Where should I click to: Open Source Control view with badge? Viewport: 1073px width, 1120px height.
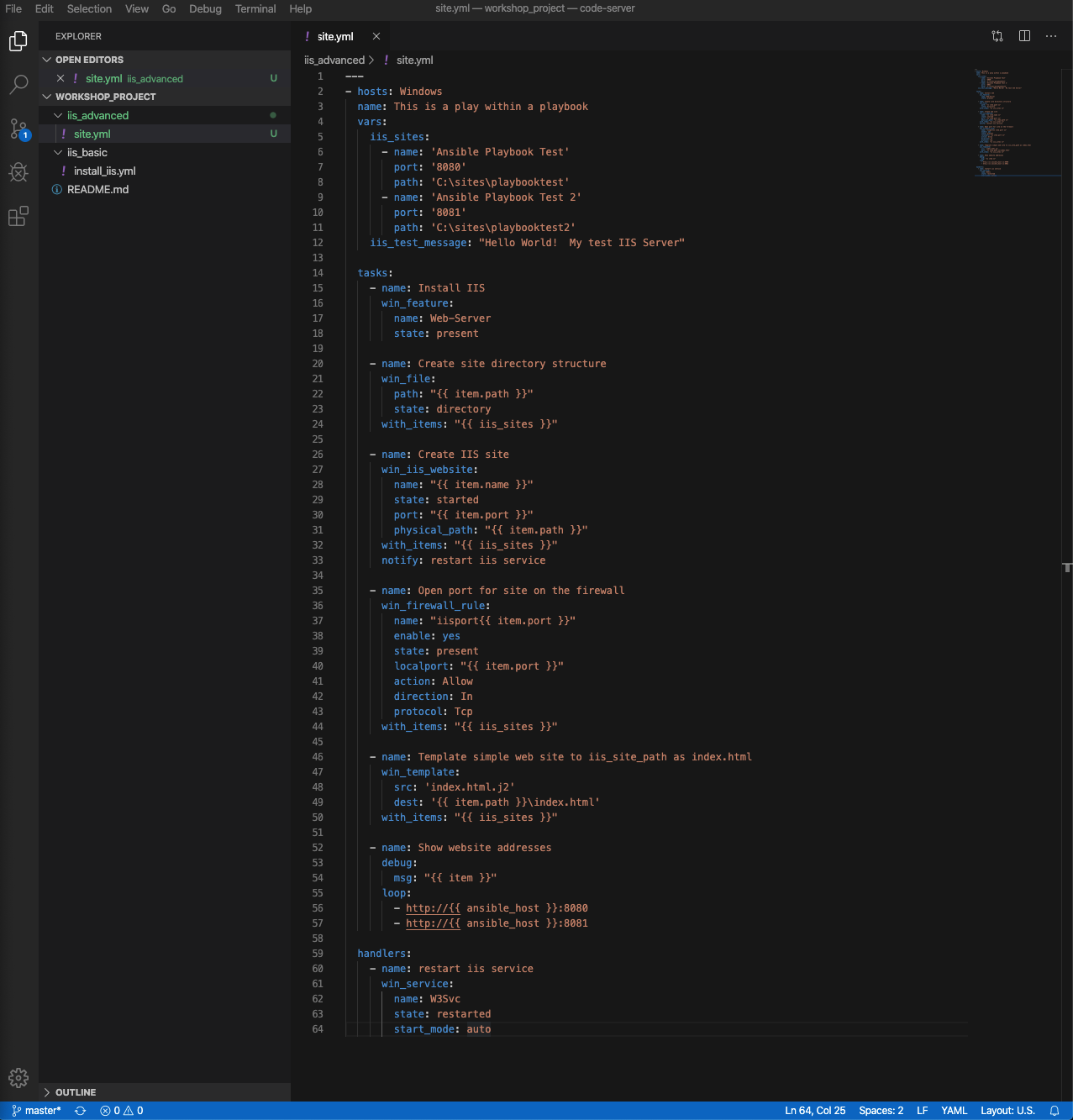click(x=18, y=129)
